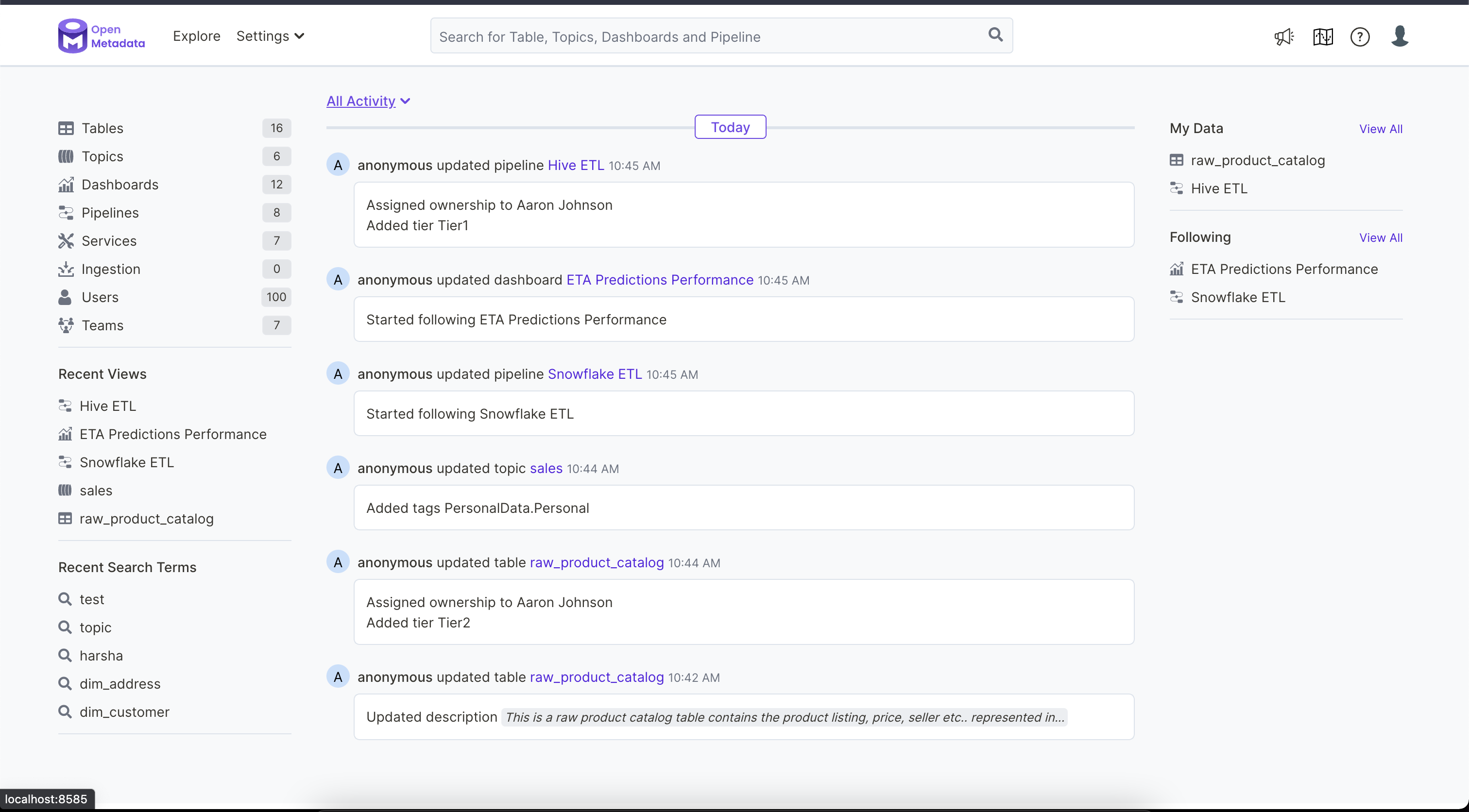Open the ETA Predictions Performance dashboard link
The height and width of the screenshot is (812, 1469).
(659, 279)
